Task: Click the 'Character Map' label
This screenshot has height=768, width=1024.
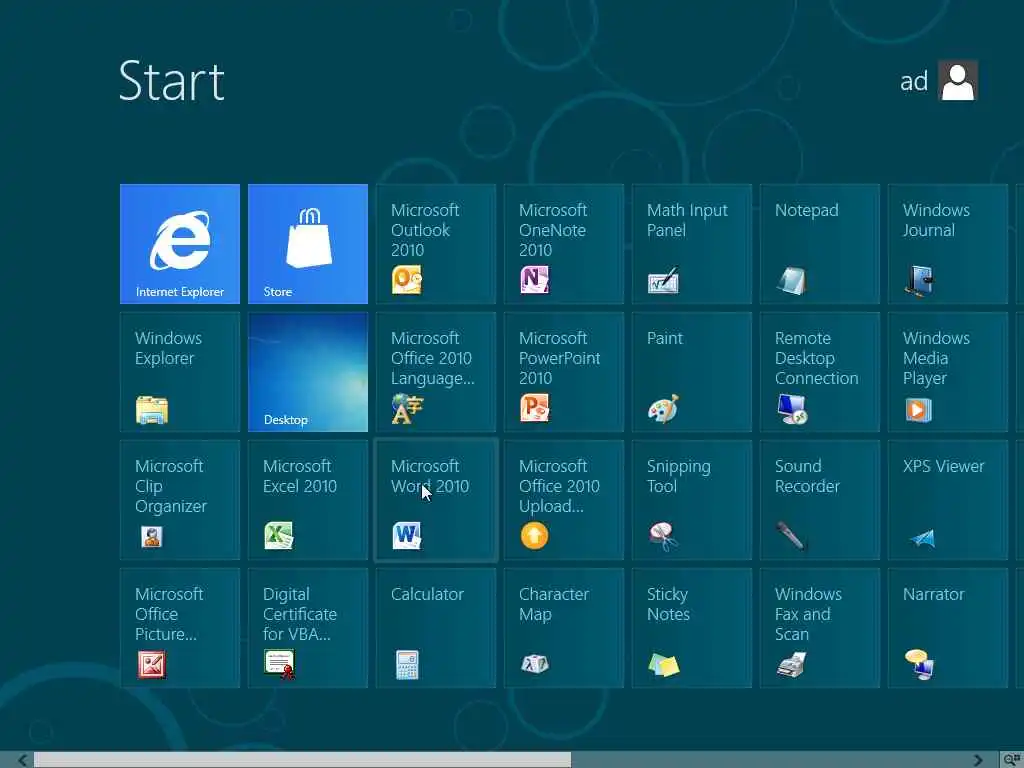Action: coord(554,604)
